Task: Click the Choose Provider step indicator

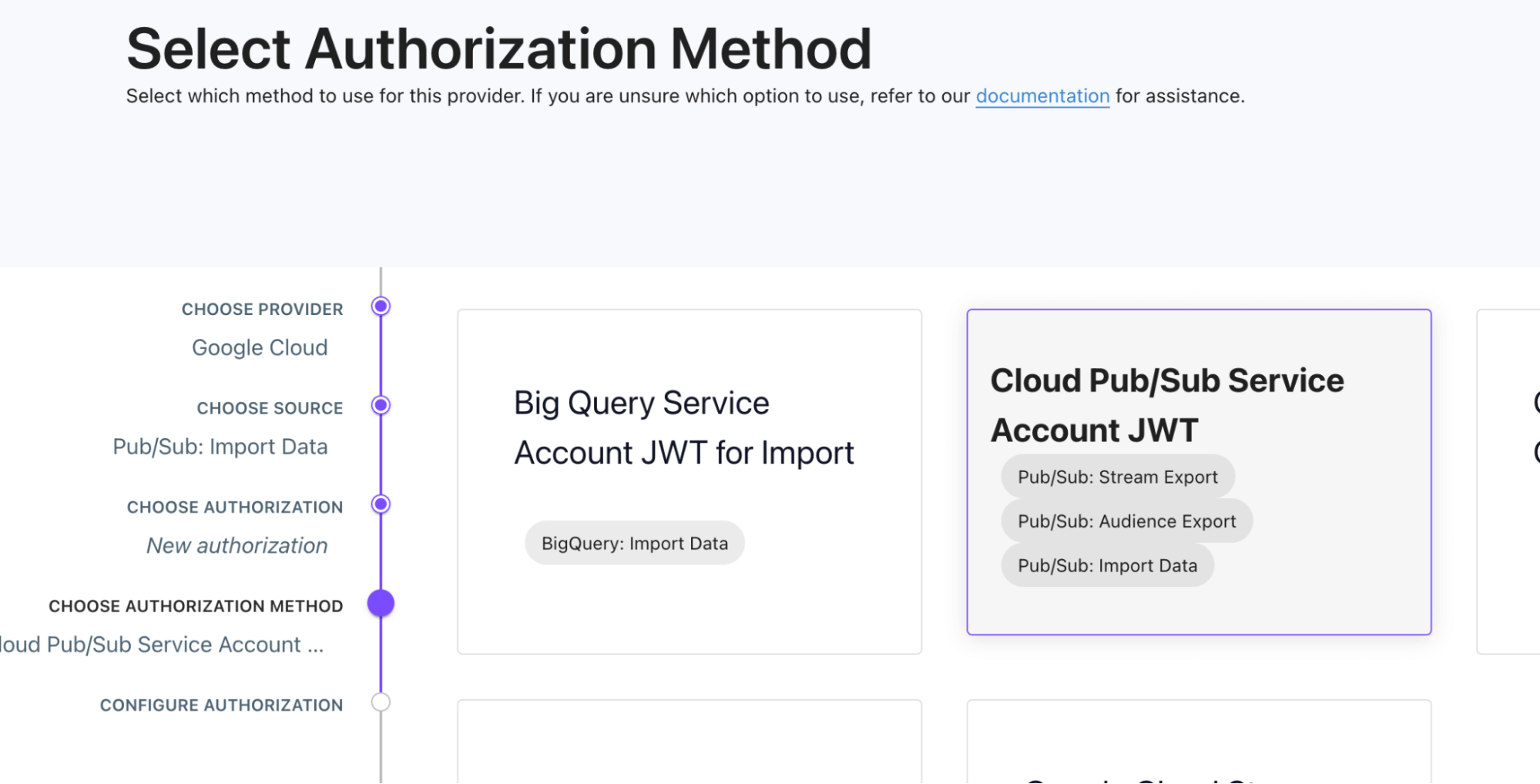Action: coord(381,306)
